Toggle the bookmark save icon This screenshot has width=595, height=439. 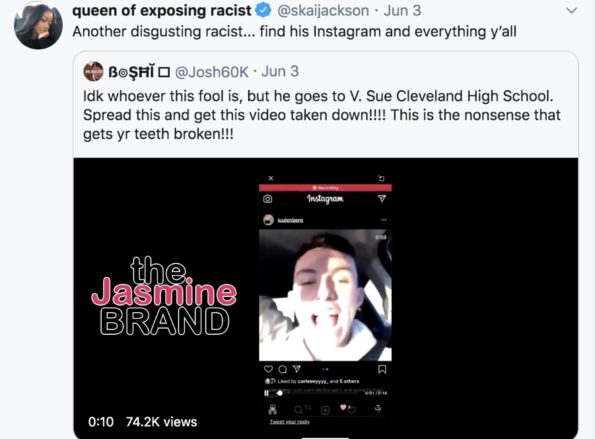pyautogui.click(x=382, y=369)
